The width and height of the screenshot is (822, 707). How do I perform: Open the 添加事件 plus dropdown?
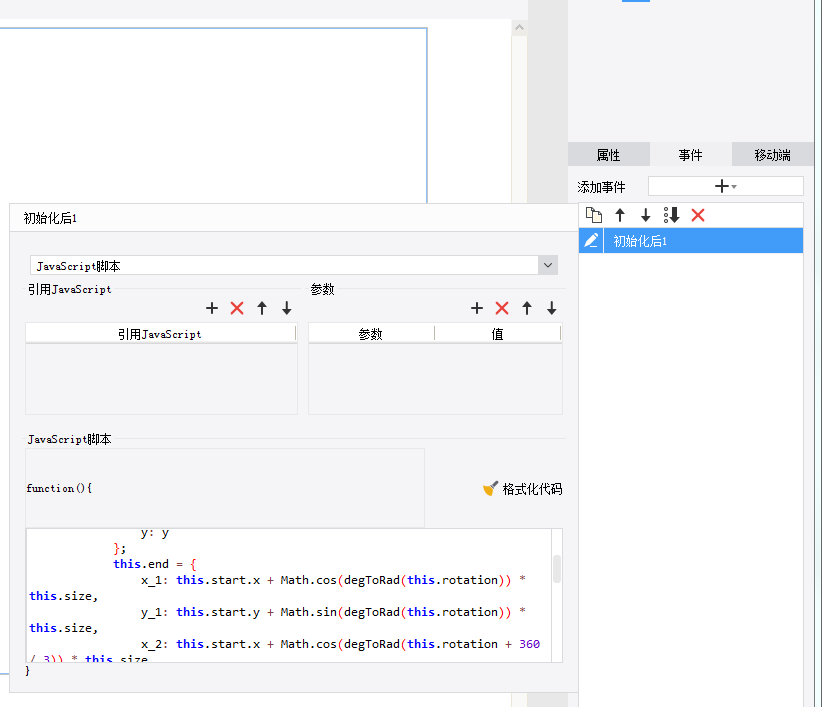726,186
